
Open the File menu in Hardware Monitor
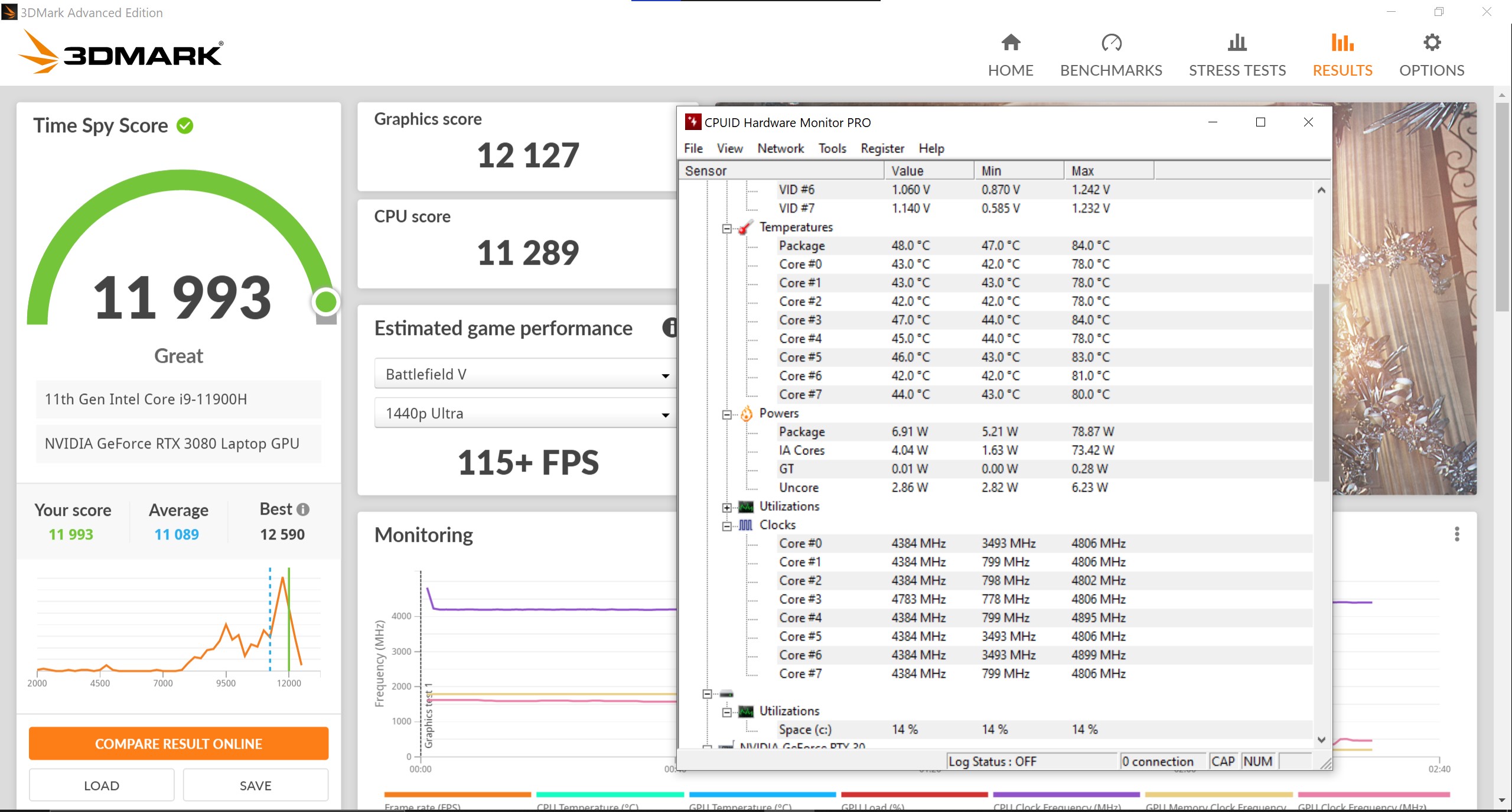pyautogui.click(x=693, y=148)
